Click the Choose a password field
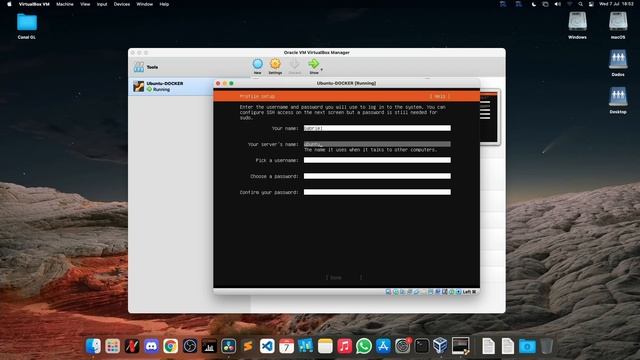 (377, 176)
